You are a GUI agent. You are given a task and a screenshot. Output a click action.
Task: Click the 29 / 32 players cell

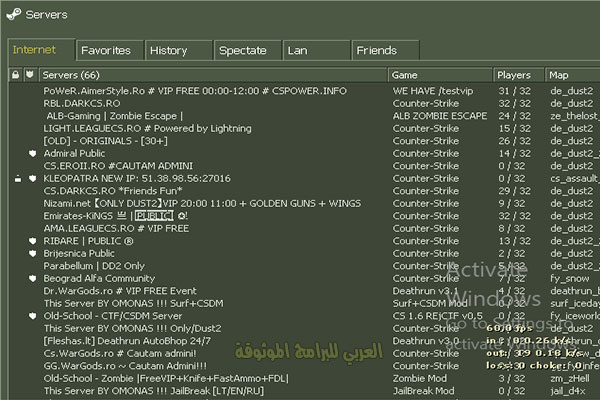tap(515, 191)
